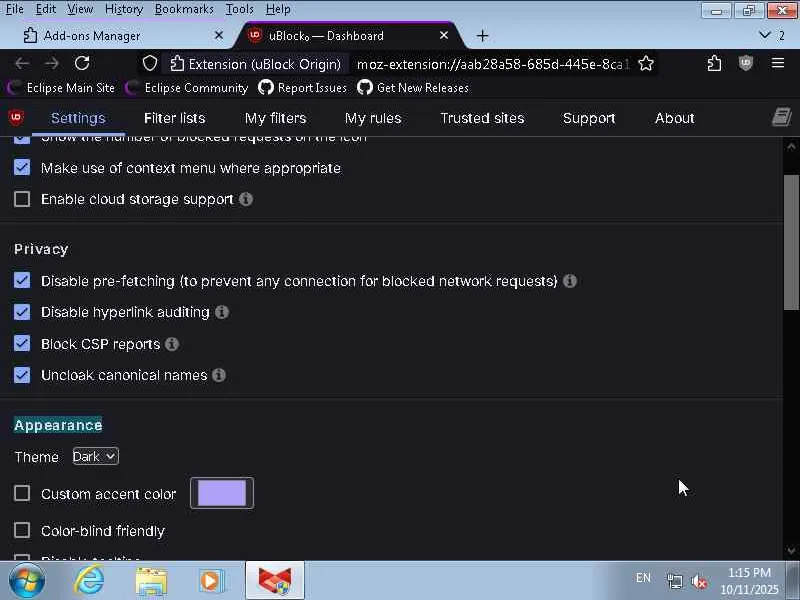Switch to the Trusted sites tab
Screen dimensions: 800x600
click(x=482, y=118)
